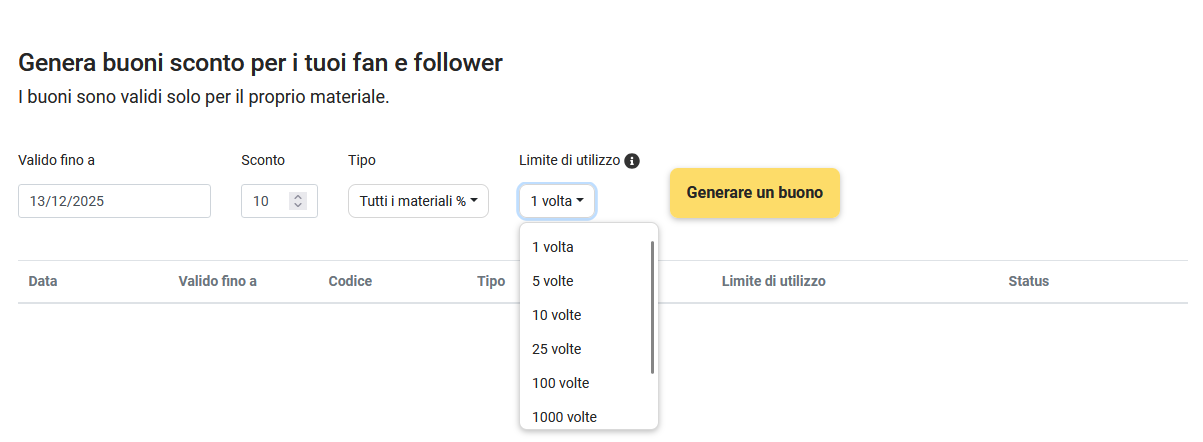Click the Valido fino a date field
Viewport: 1203px width, 442px height.
(114, 201)
